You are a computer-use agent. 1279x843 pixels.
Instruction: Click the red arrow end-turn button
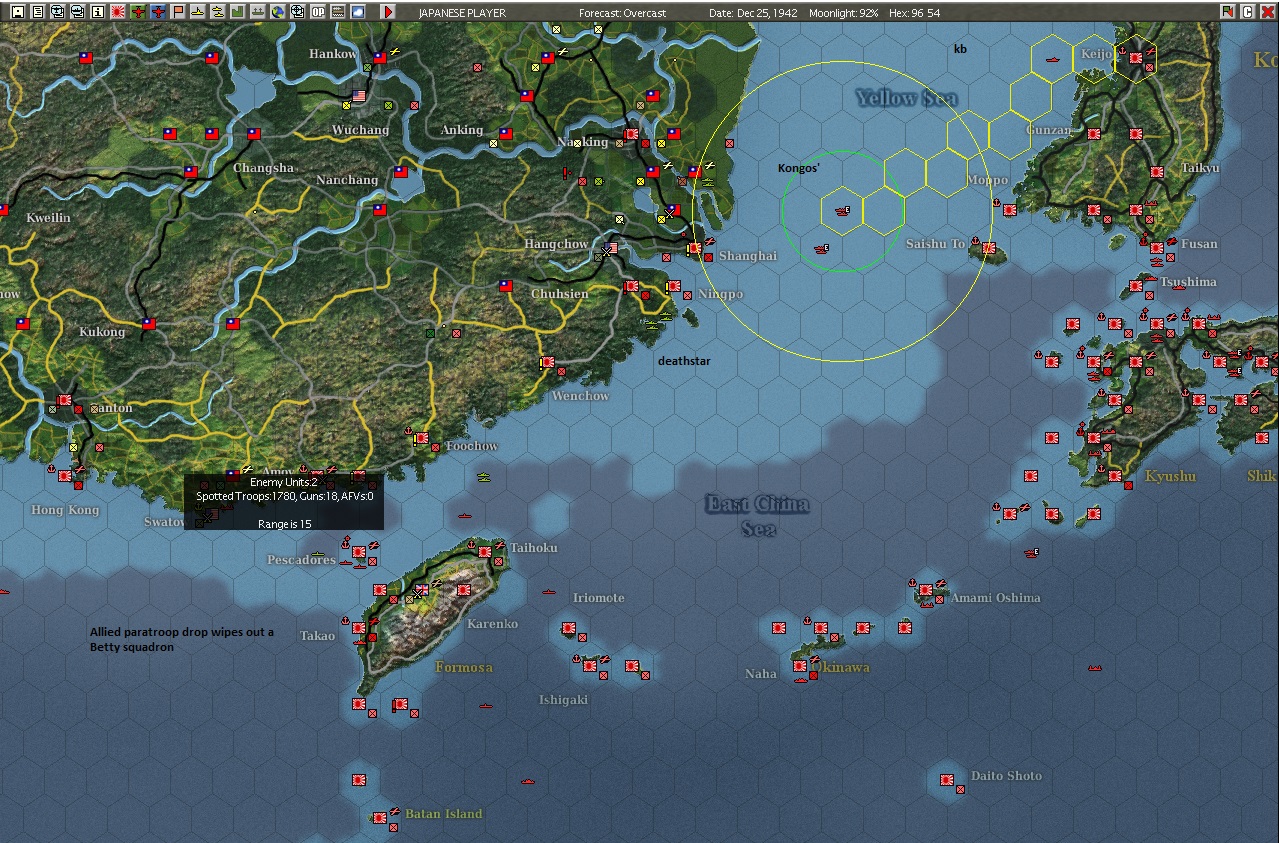pyautogui.click(x=388, y=12)
